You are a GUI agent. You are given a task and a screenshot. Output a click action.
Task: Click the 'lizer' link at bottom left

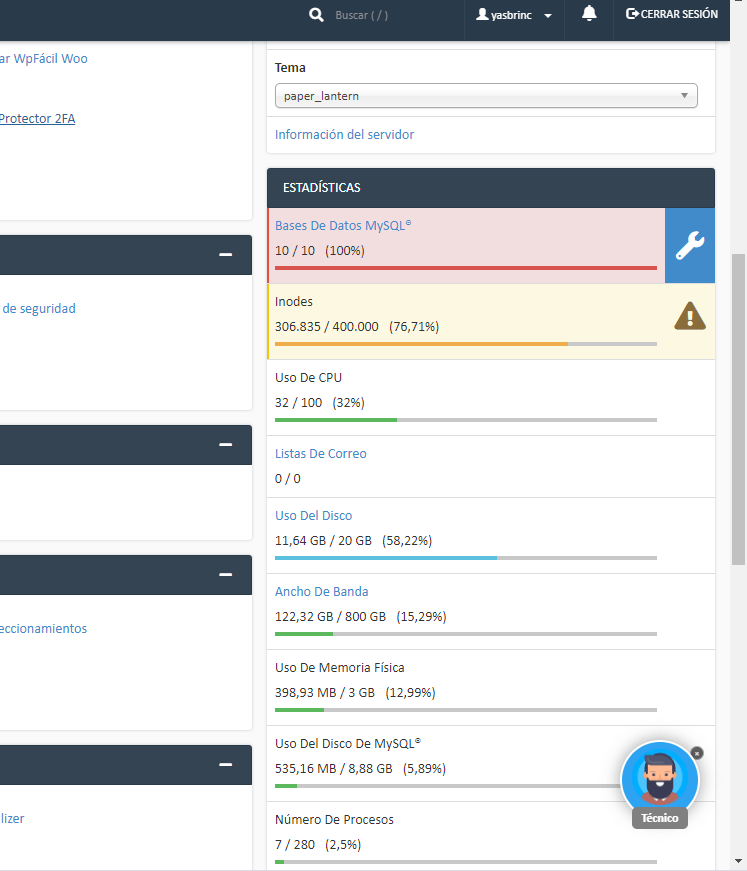(x=12, y=818)
